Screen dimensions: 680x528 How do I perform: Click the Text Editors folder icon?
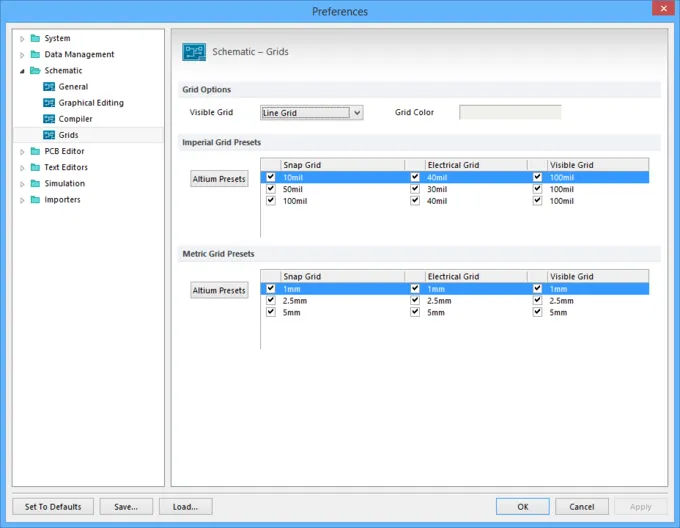pyautogui.click(x=36, y=167)
